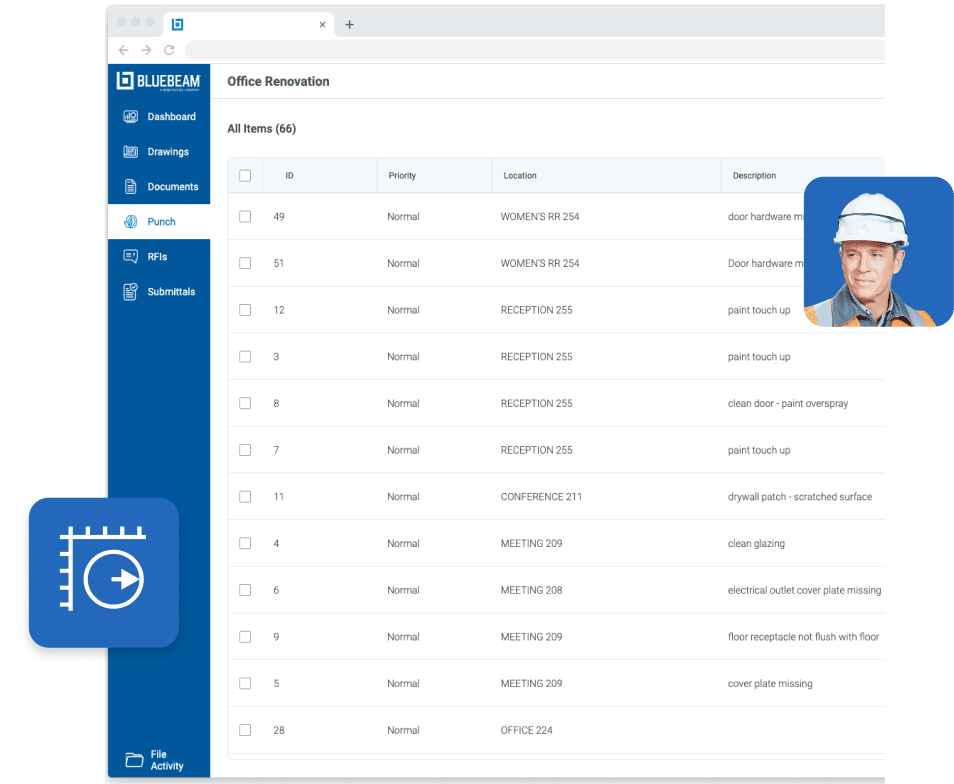Go back with browser back arrow
This screenshot has height=784, width=954.
(x=124, y=50)
